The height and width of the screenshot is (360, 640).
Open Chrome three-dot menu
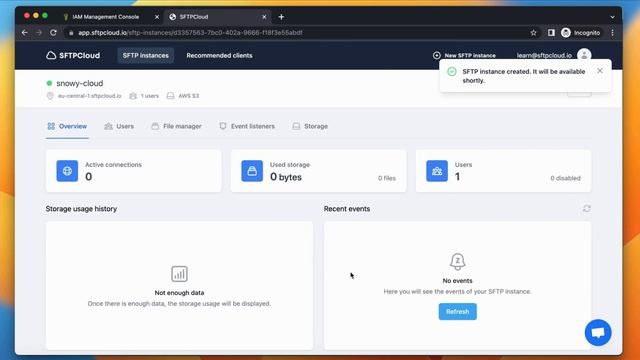(x=612, y=33)
